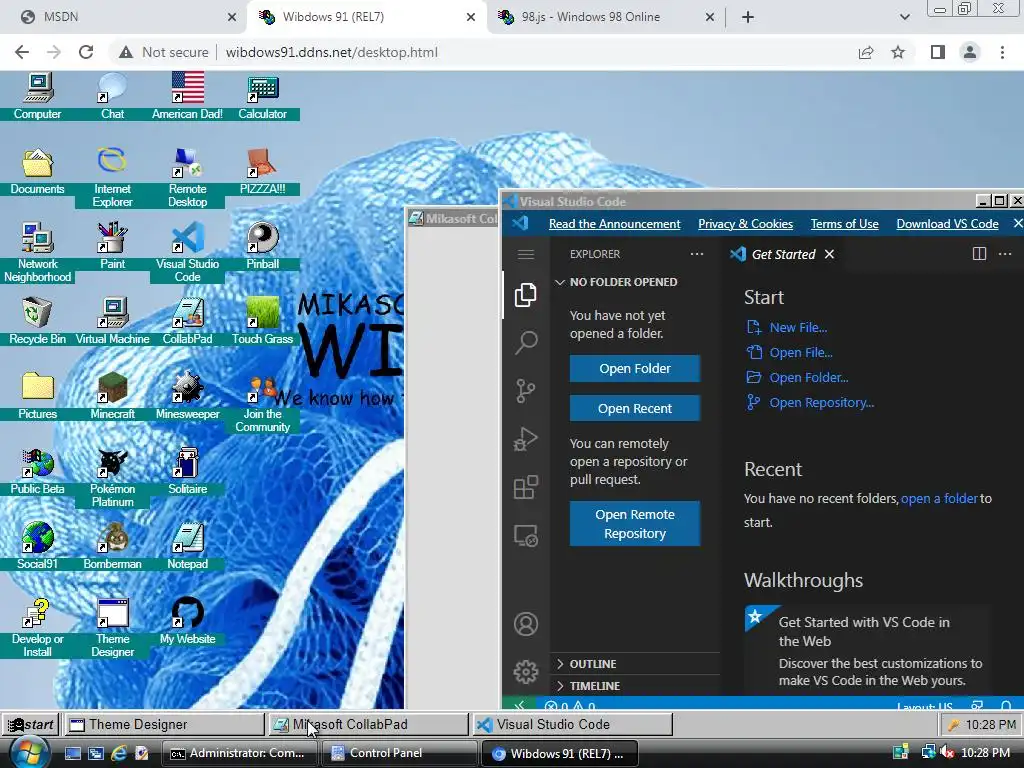Open VS Code Search view icon
Viewport: 1024px width, 768px height.
click(x=526, y=342)
